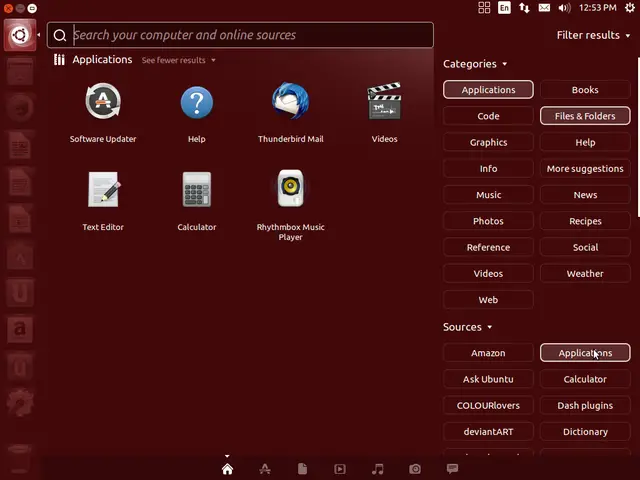640x480 pixels.
Task: Open the window spread indicator in top panel
Action: (484, 8)
